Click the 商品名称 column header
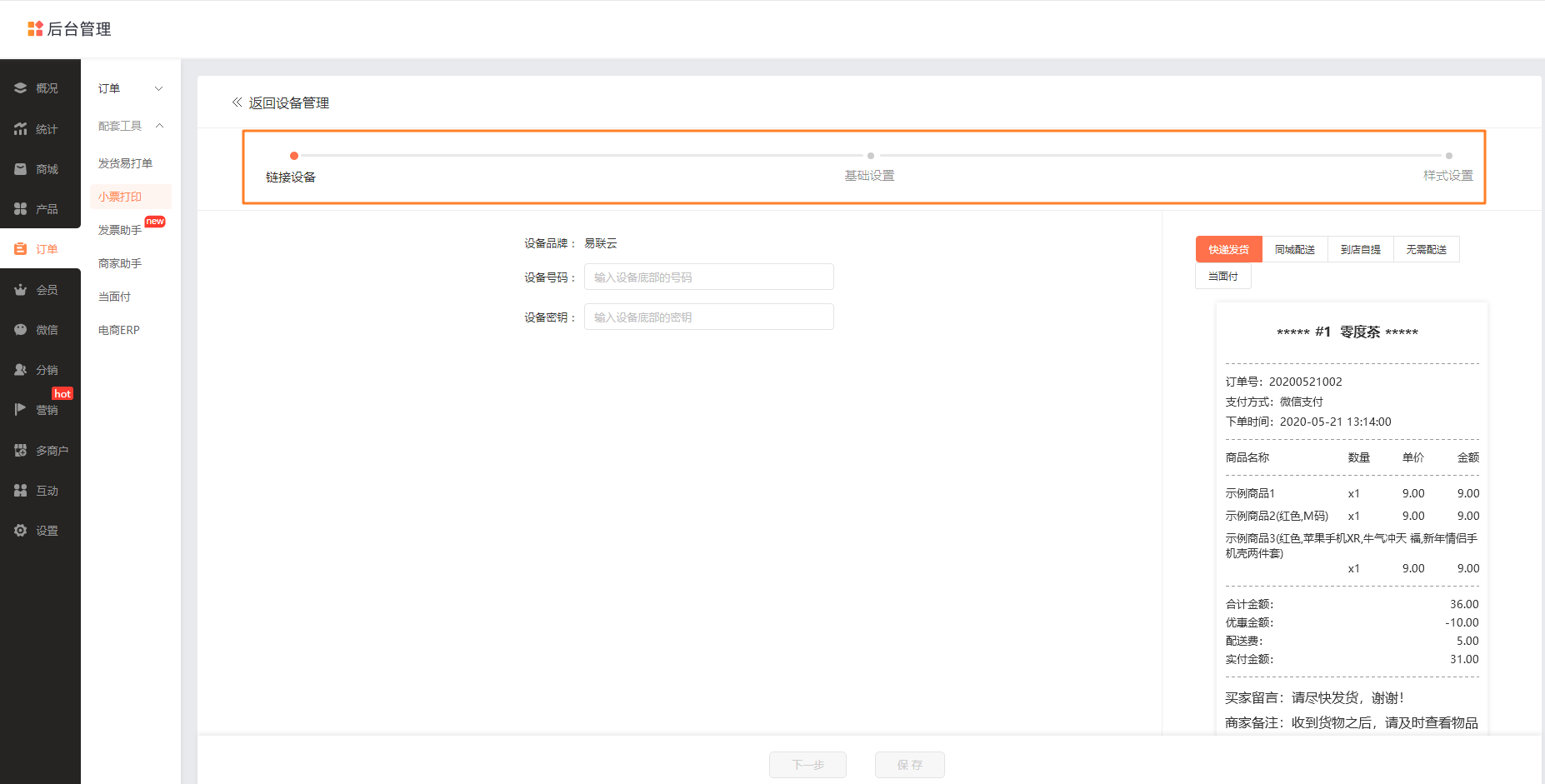This screenshot has height=784, width=1545. click(x=1247, y=457)
